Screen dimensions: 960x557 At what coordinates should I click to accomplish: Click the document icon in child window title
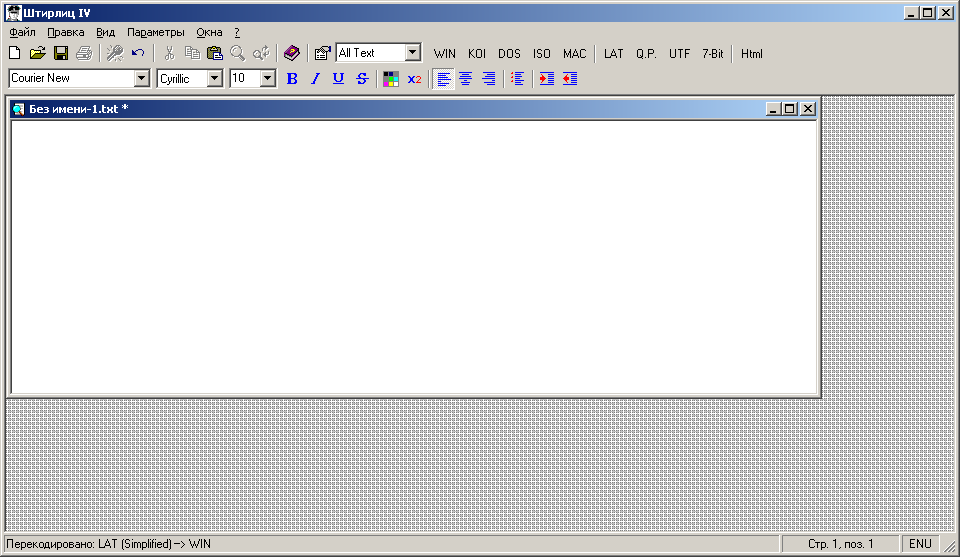coord(19,109)
